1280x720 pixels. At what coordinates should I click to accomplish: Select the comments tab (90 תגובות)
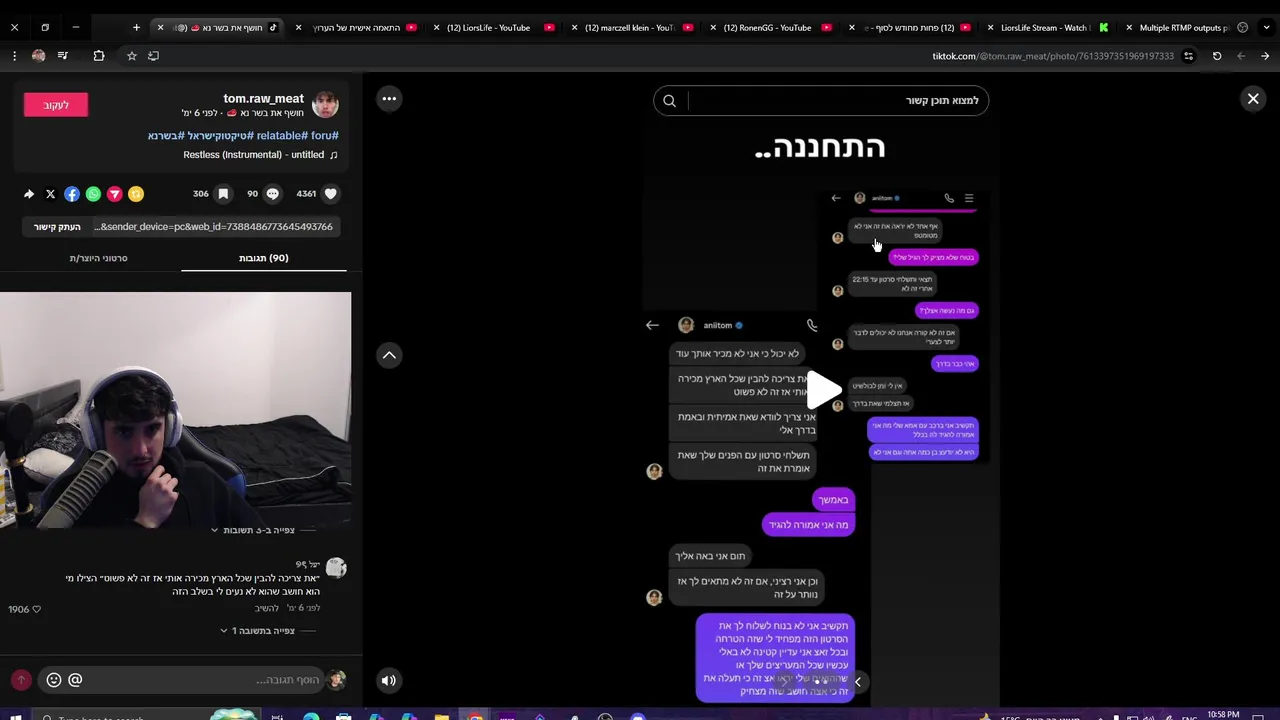[264, 258]
